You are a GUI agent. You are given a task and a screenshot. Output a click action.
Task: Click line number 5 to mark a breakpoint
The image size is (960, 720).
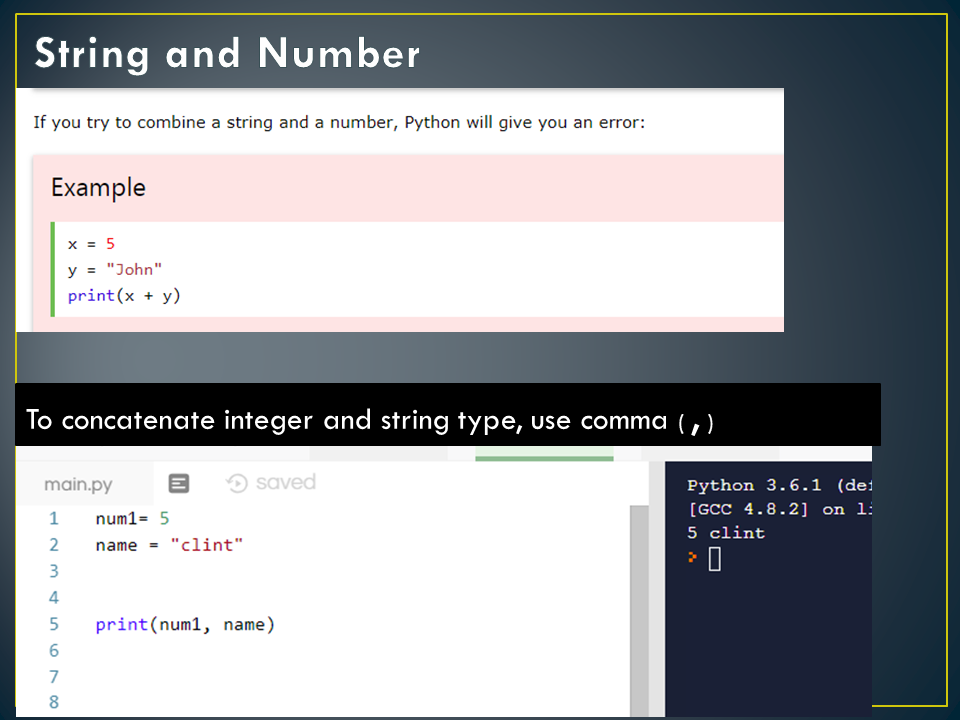[53, 624]
